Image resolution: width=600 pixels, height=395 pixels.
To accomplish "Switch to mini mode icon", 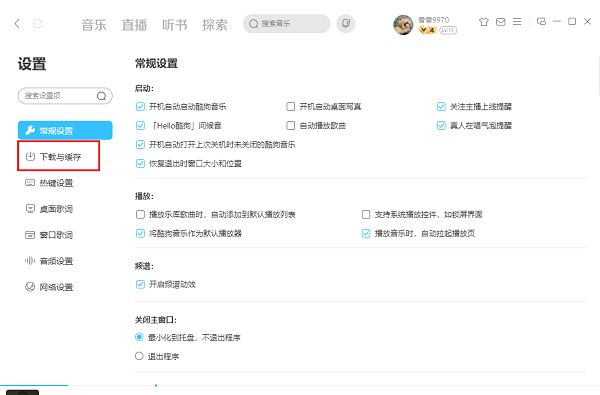I will pyautogui.click(x=541, y=21).
